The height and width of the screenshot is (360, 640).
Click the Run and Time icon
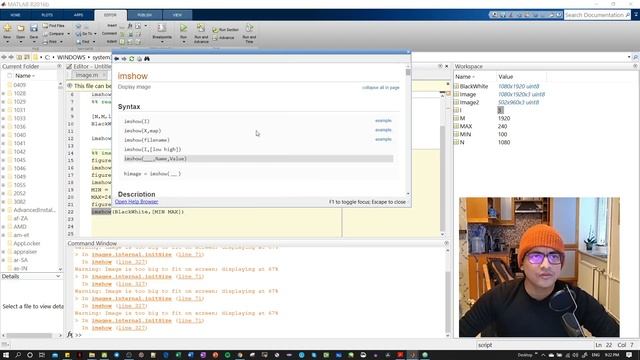point(249,28)
